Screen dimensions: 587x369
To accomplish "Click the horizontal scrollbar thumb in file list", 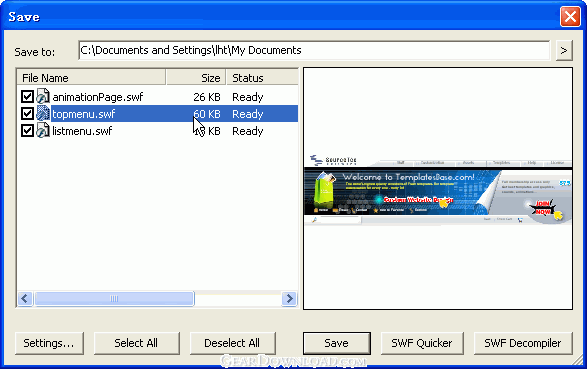I will tap(114, 299).
